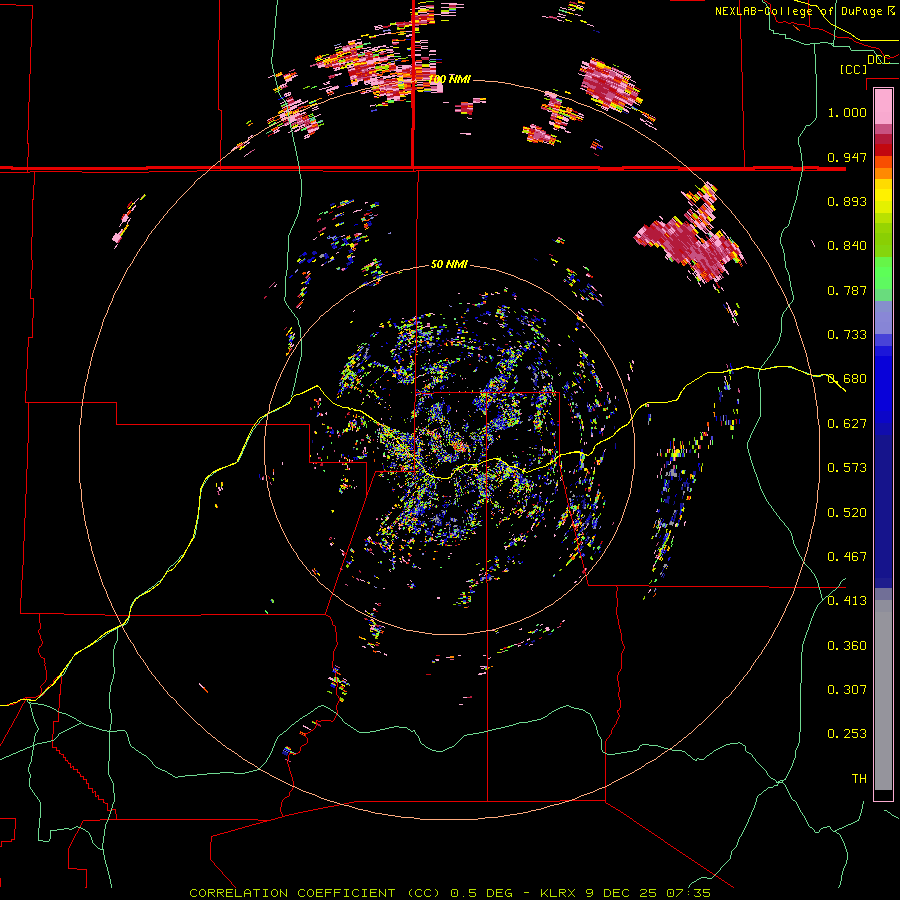Pick the bright green segment of the color scale
This screenshot has width=900, height=900.
[883, 273]
